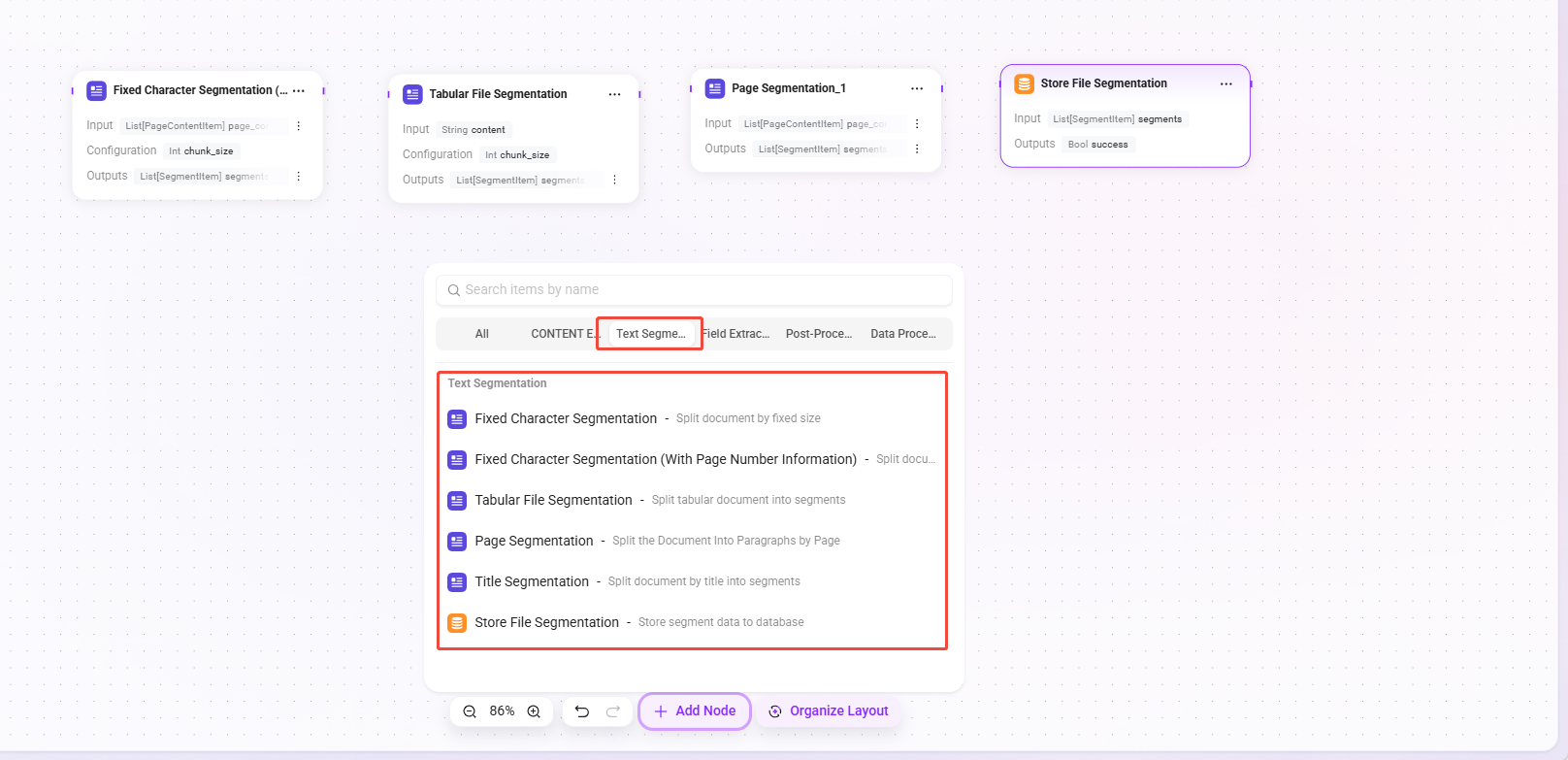Click the 'Store segment data to database' description

(721, 623)
